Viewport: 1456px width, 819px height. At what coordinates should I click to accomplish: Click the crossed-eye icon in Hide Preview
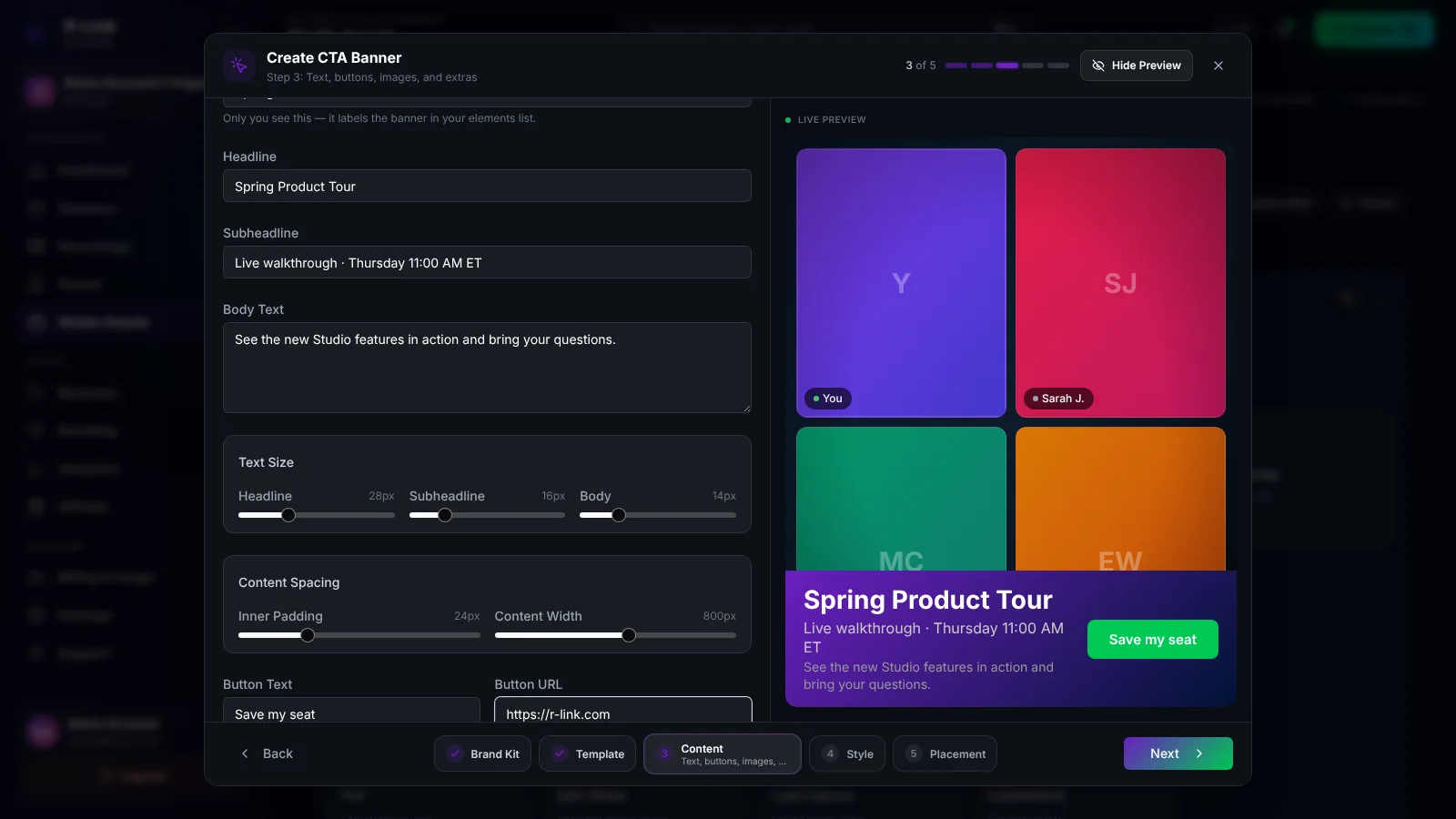[x=1098, y=66]
